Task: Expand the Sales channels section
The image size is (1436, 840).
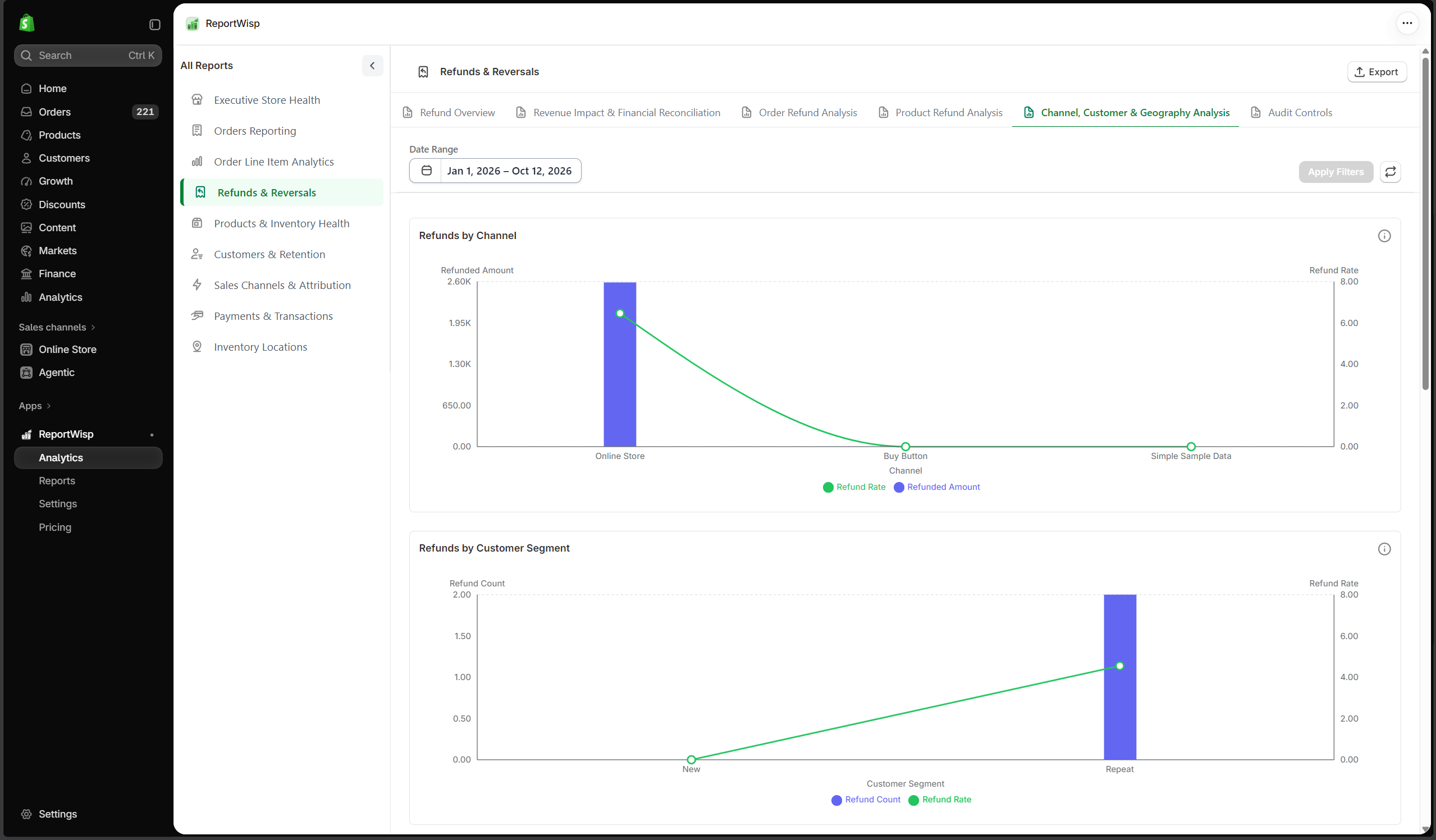Action: pos(57,327)
